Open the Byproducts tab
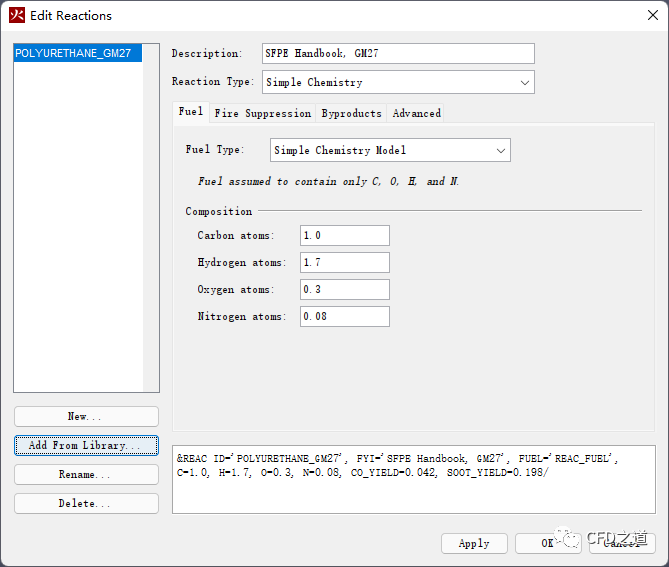Viewport: 669px width, 567px height. 351,113
